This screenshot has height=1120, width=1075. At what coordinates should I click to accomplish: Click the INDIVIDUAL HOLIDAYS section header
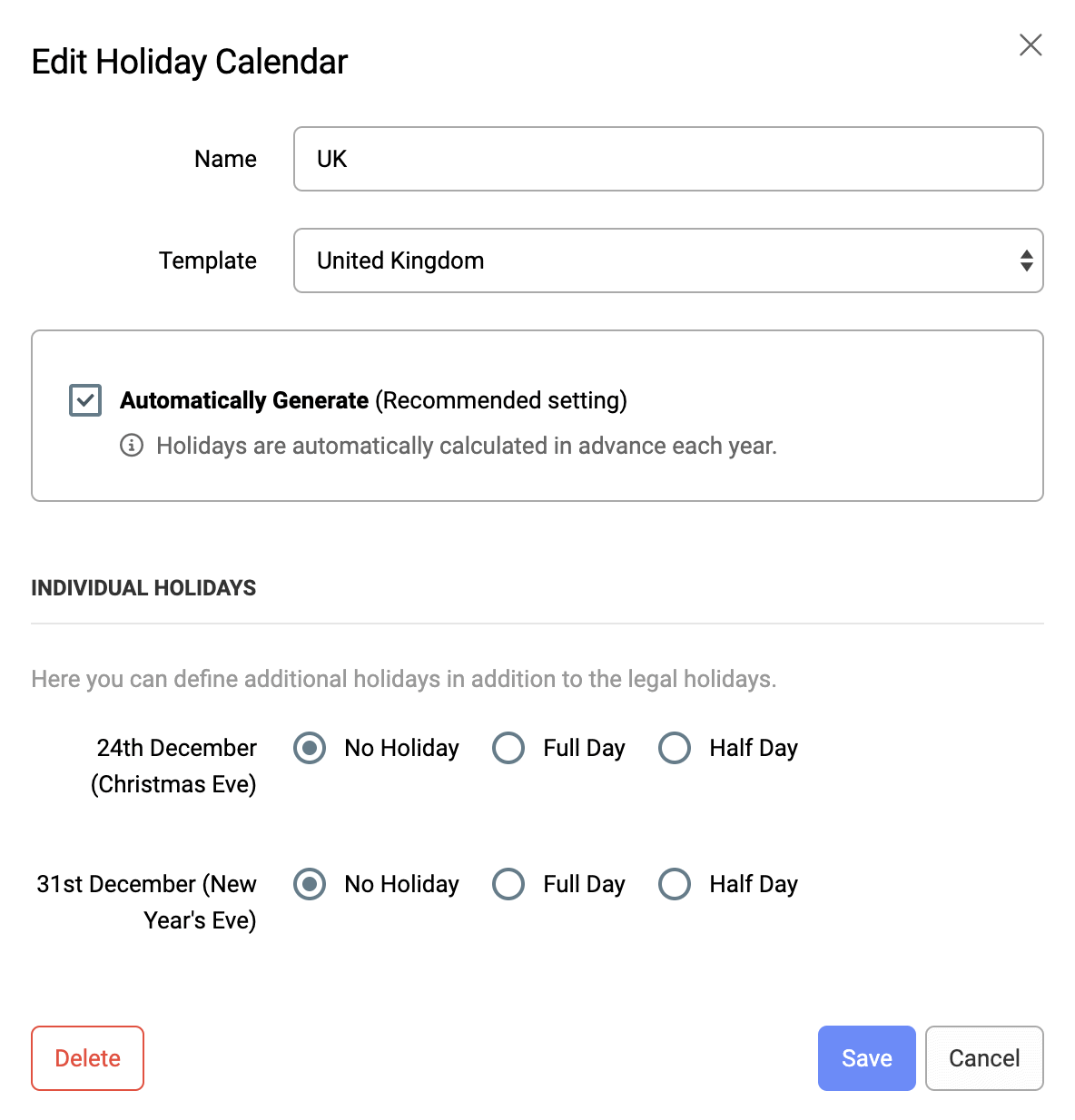(x=143, y=587)
